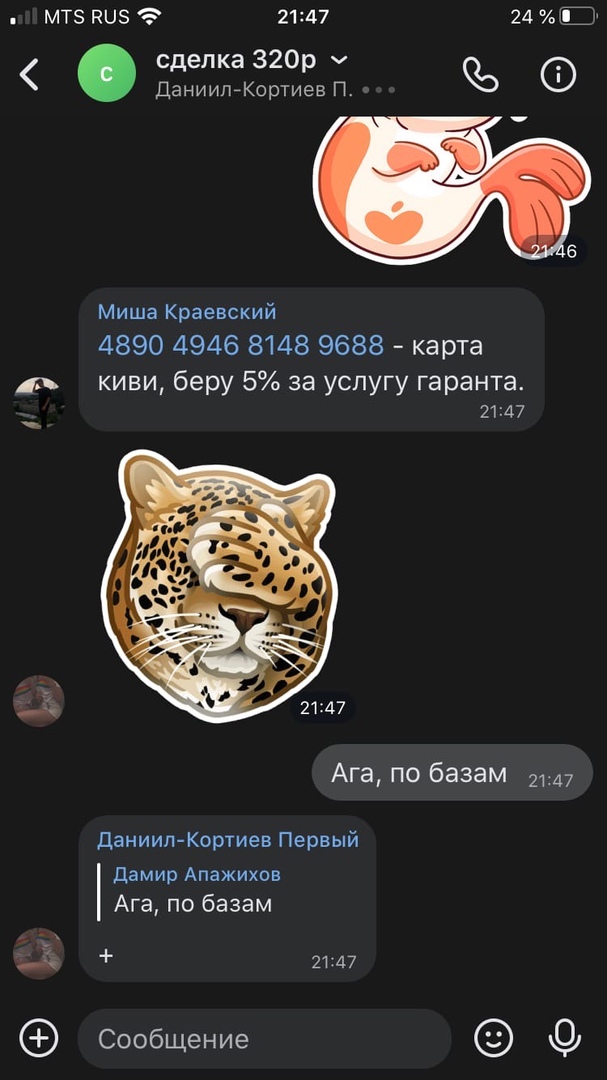
Task: Select the outgoing message Ага, по базам
Action: (452, 773)
